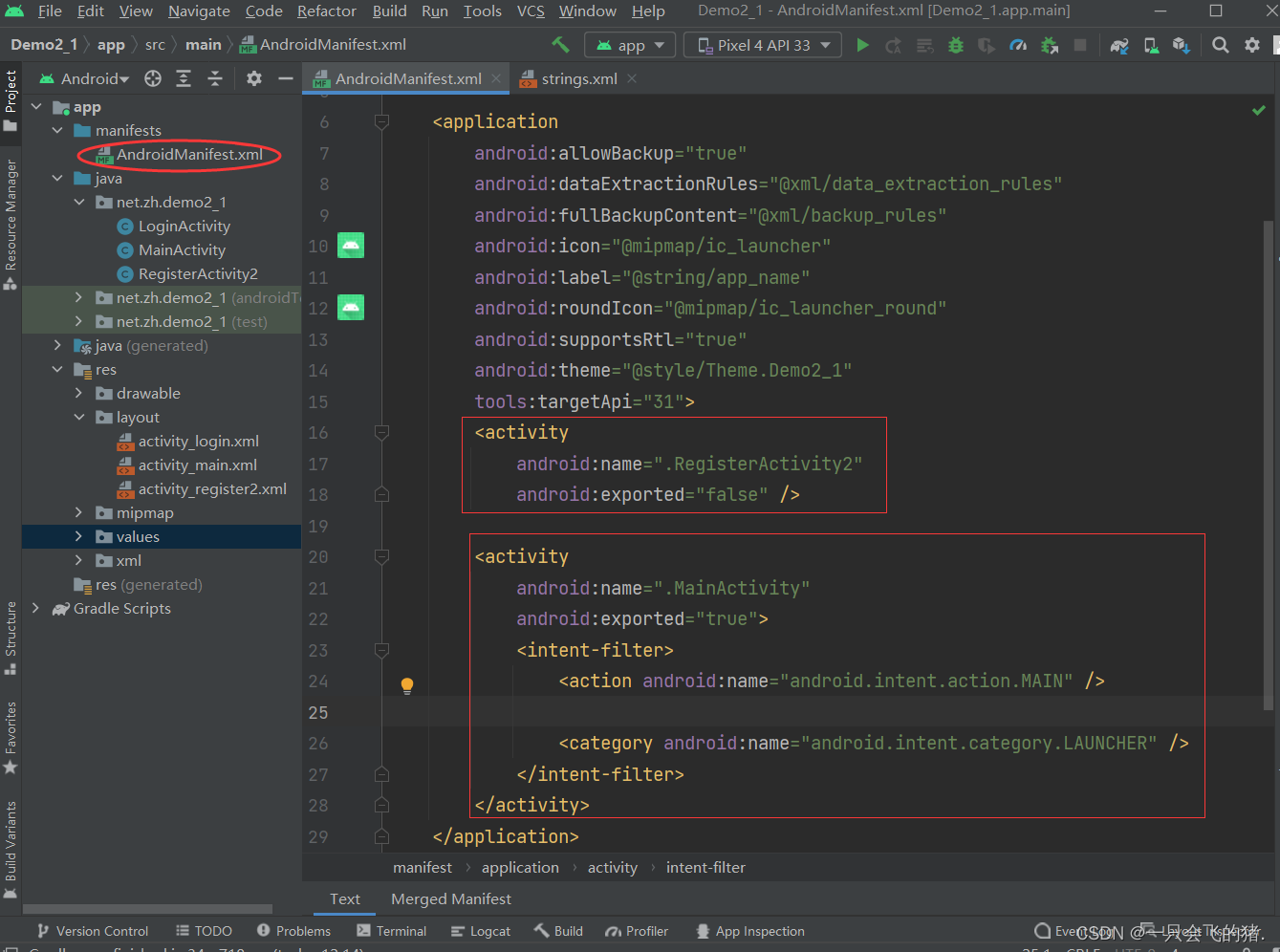This screenshot has height=952, width=1280.
Task: Open the Android project view dropdown
Action: pyautogui.click(x=84, y=78)
